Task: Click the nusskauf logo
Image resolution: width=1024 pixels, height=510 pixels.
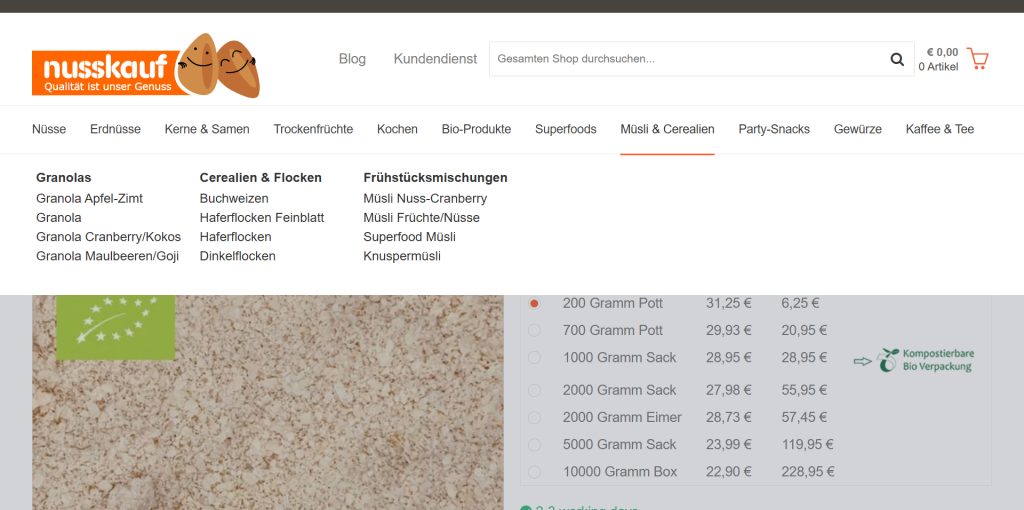Action: (145, 67)
